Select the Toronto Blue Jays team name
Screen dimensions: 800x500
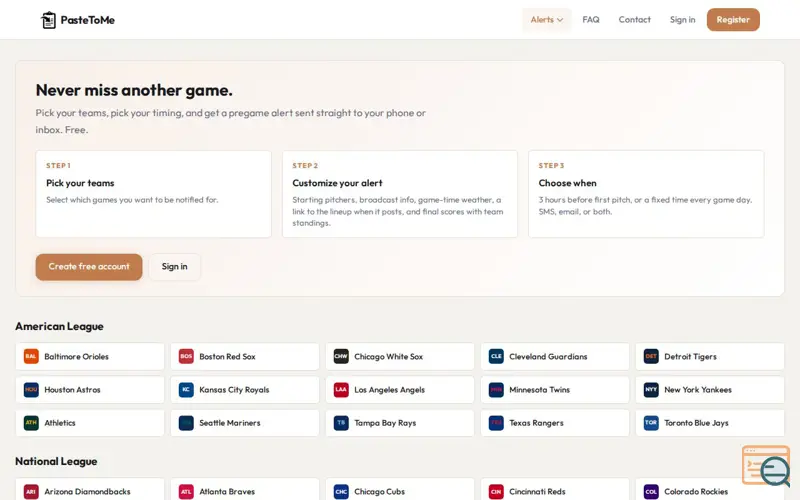(x=696, y=423)
